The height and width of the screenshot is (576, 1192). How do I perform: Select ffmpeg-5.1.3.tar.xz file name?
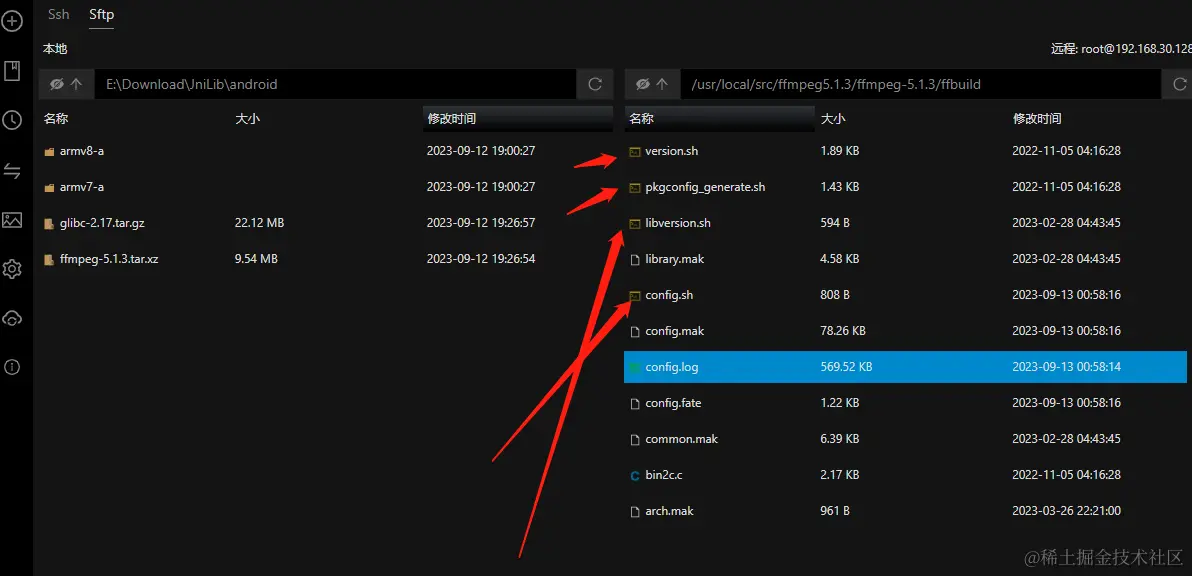pyautogui.click(x=109, y=259)
